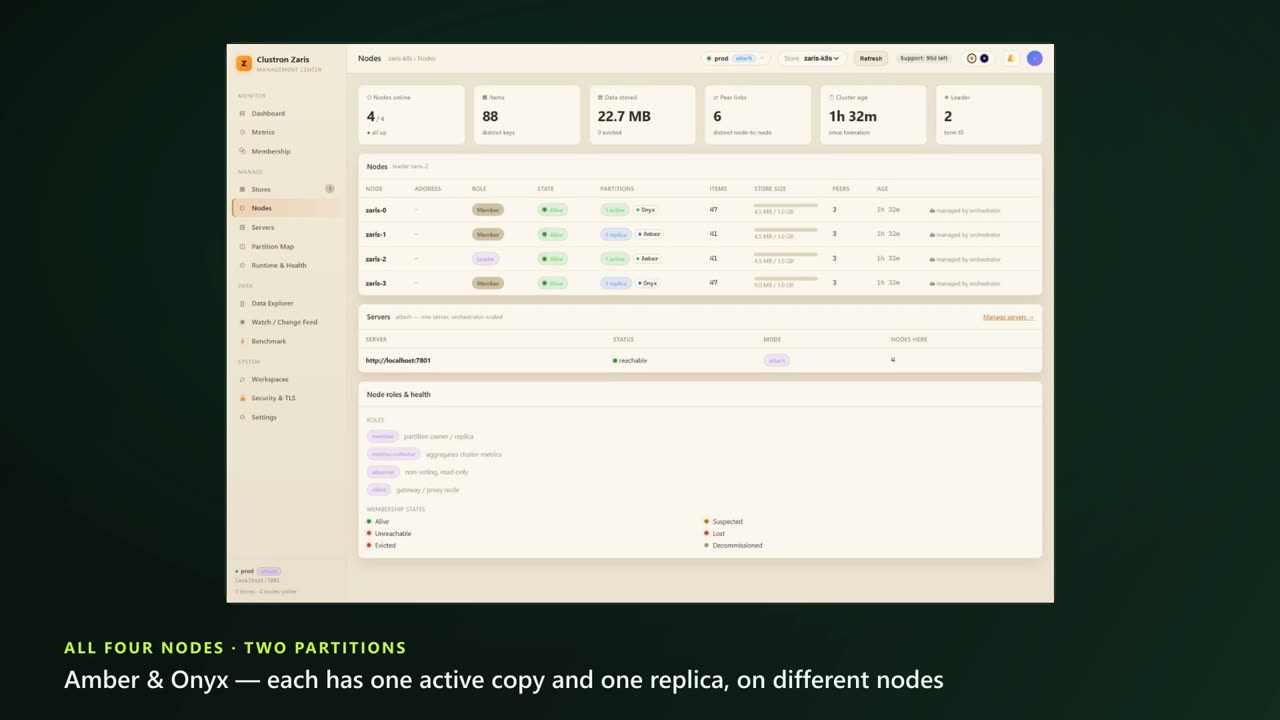Click the attach mode badge in the Servers table

pos(777,360)
